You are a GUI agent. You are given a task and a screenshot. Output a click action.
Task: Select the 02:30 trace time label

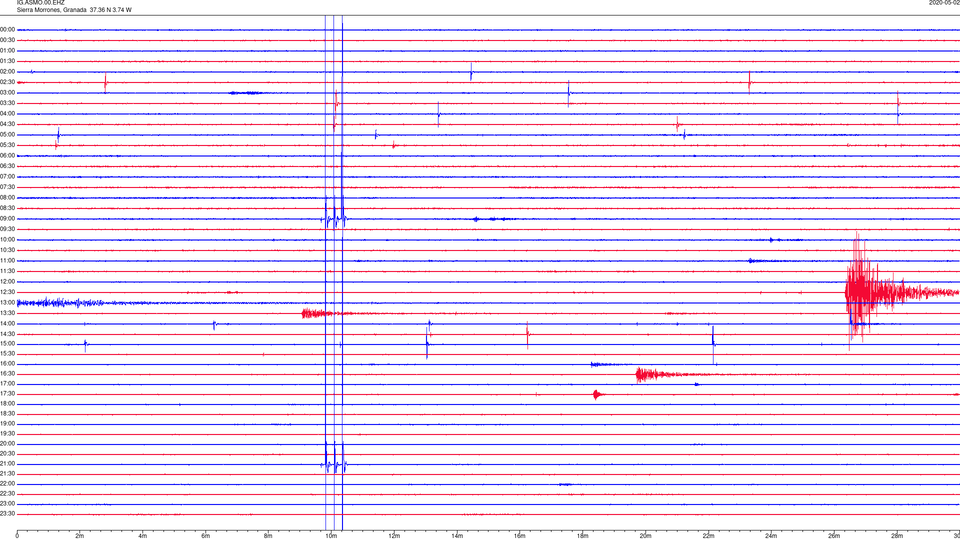tap(7, 82)
